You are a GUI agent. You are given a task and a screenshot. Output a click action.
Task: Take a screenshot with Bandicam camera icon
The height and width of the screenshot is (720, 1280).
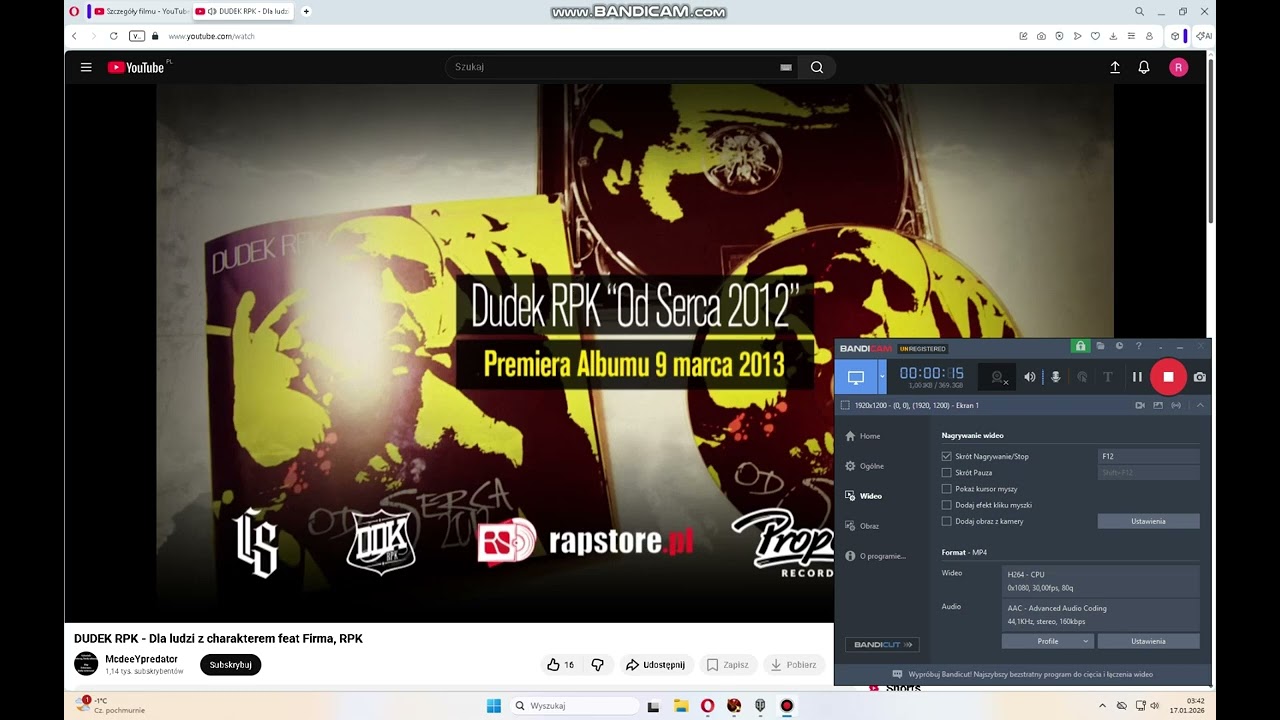pyautogui.click(x=1200, y=377)
